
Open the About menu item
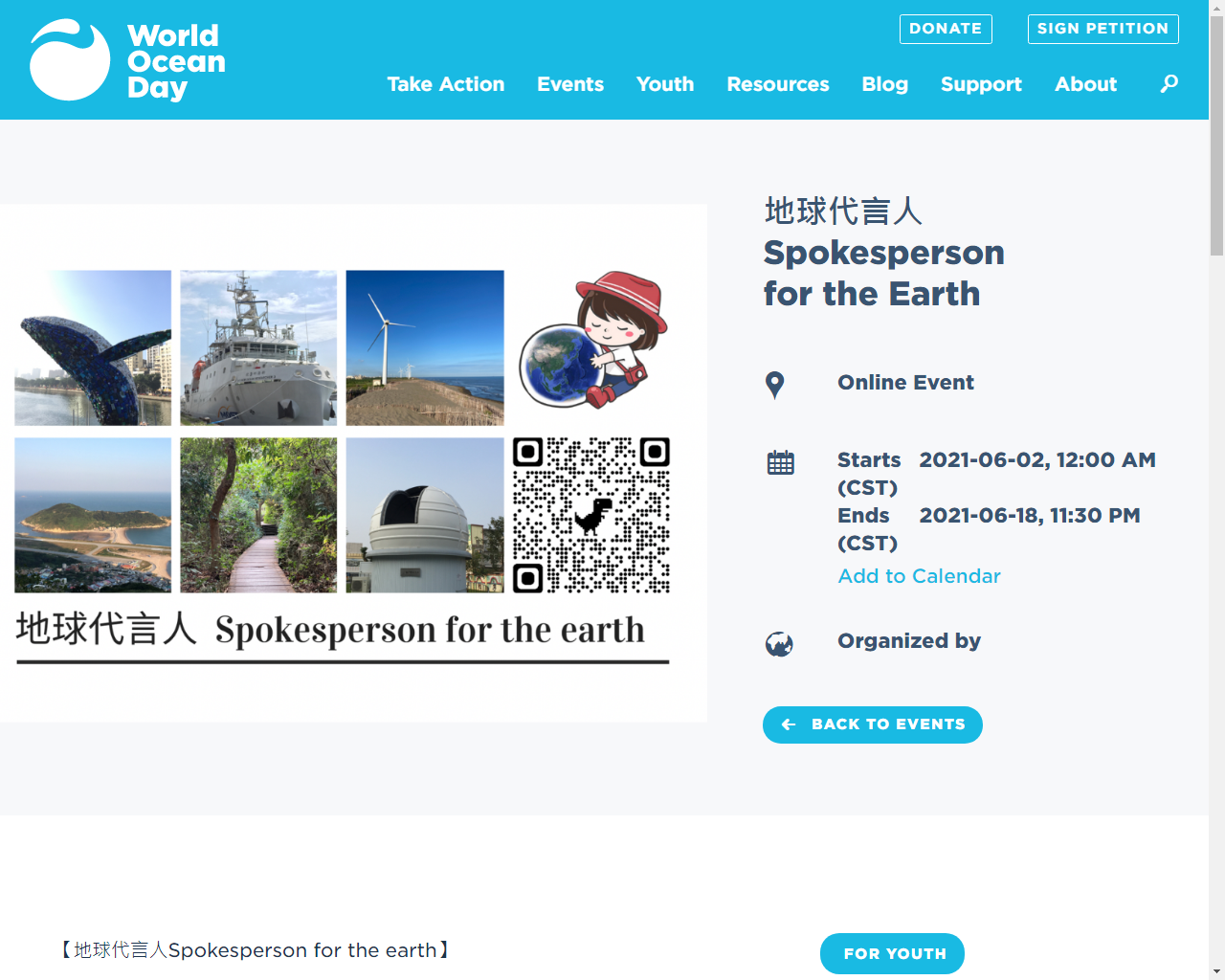pyautogui.click(x=1085, y=84)
